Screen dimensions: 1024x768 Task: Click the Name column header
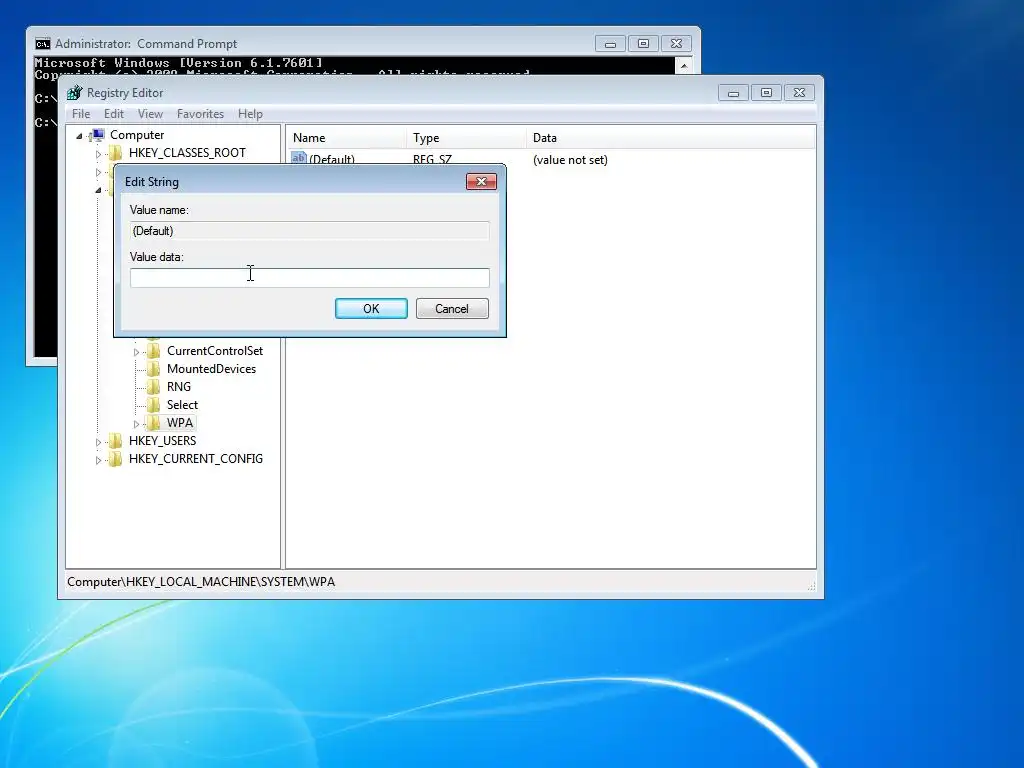[346, 138]
